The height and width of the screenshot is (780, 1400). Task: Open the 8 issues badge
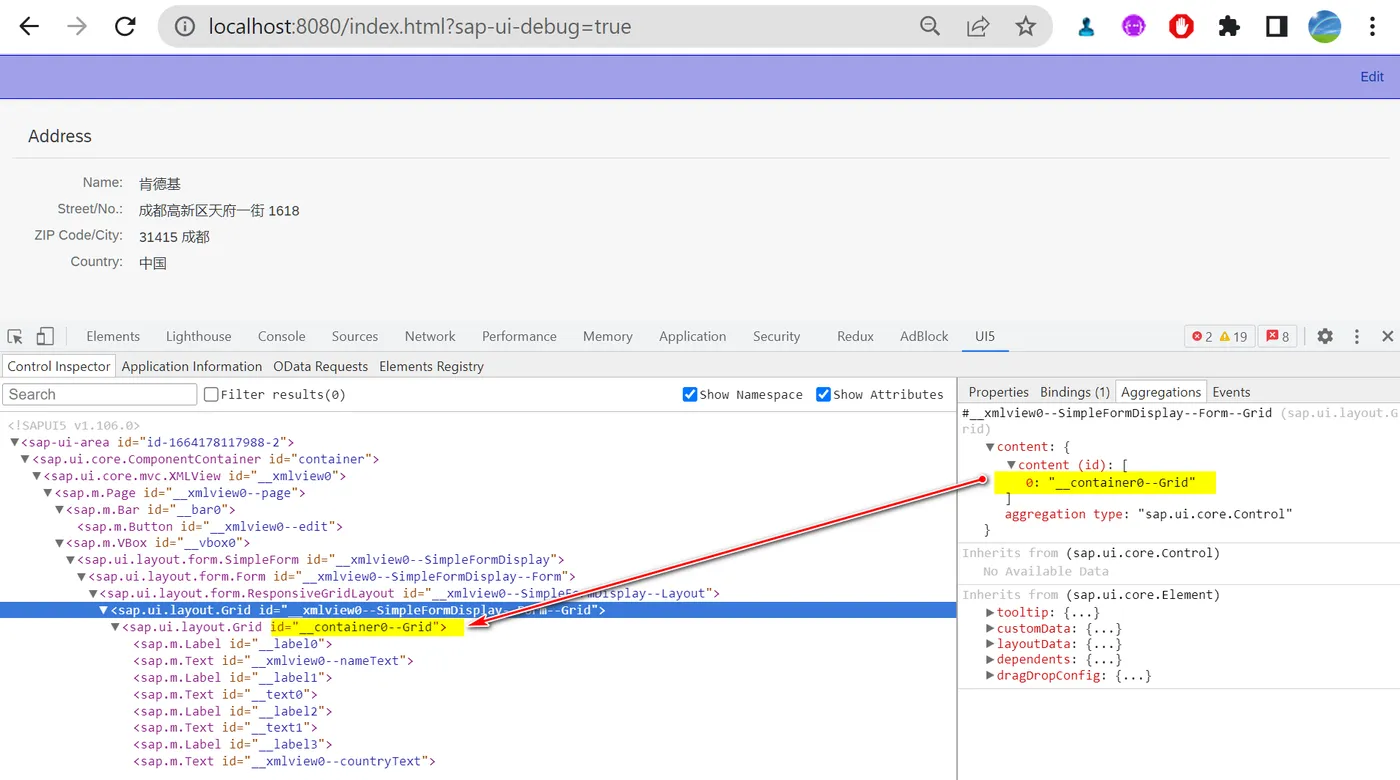click(x=1275, y=336)
